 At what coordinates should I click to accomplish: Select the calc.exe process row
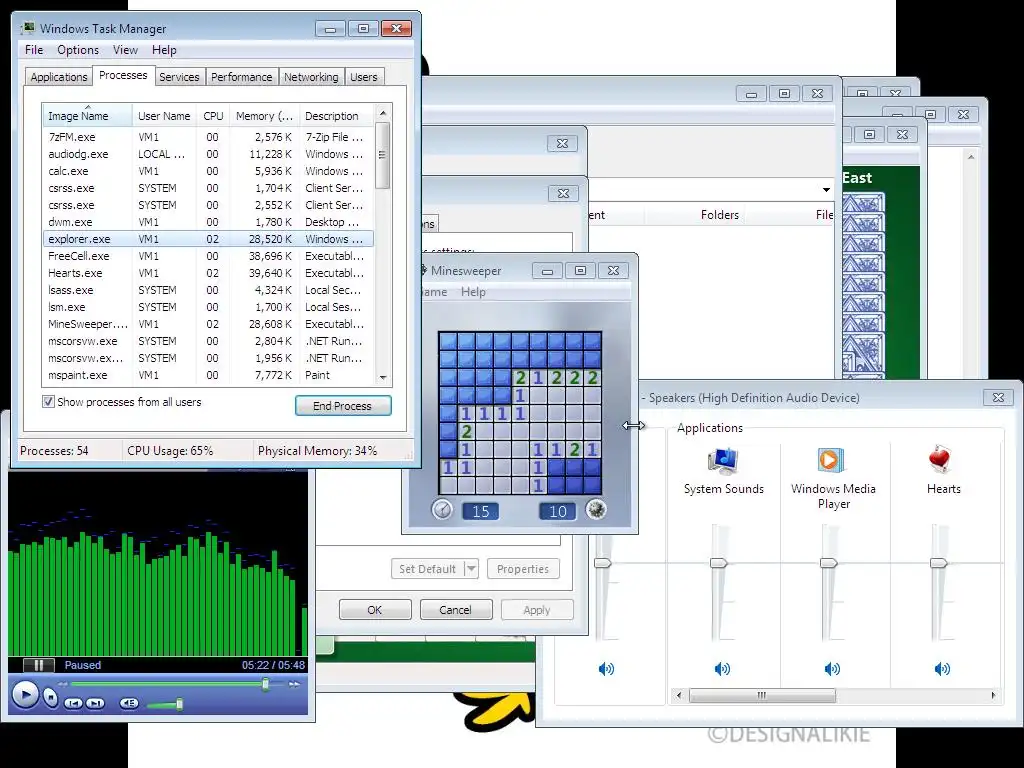click(208, 171)
